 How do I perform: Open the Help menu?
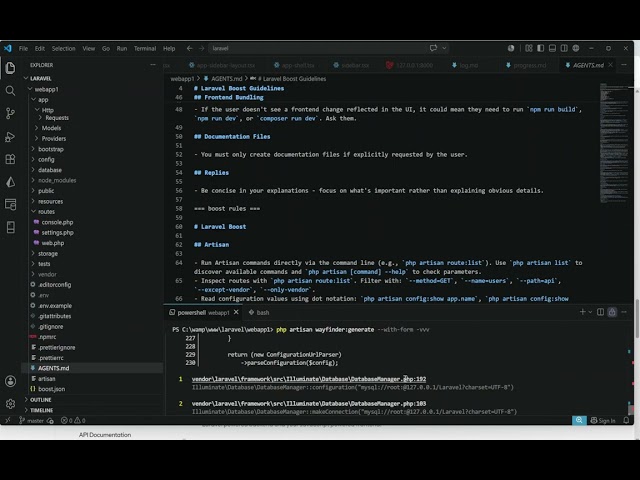click(x=169, y=48)
